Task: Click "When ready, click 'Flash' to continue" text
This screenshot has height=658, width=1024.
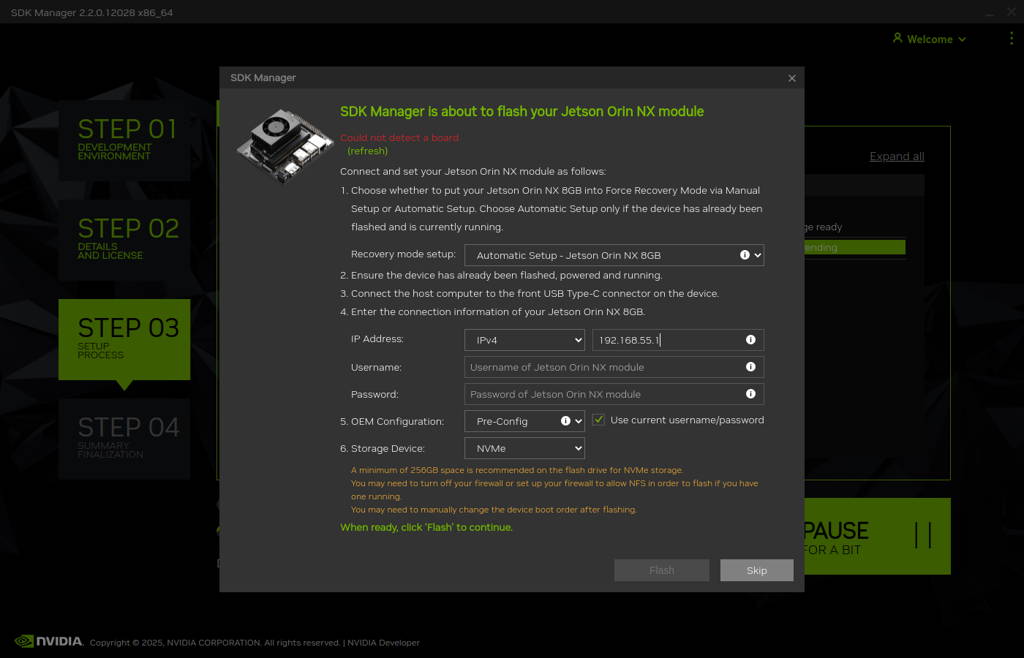Action: (426, 527)
